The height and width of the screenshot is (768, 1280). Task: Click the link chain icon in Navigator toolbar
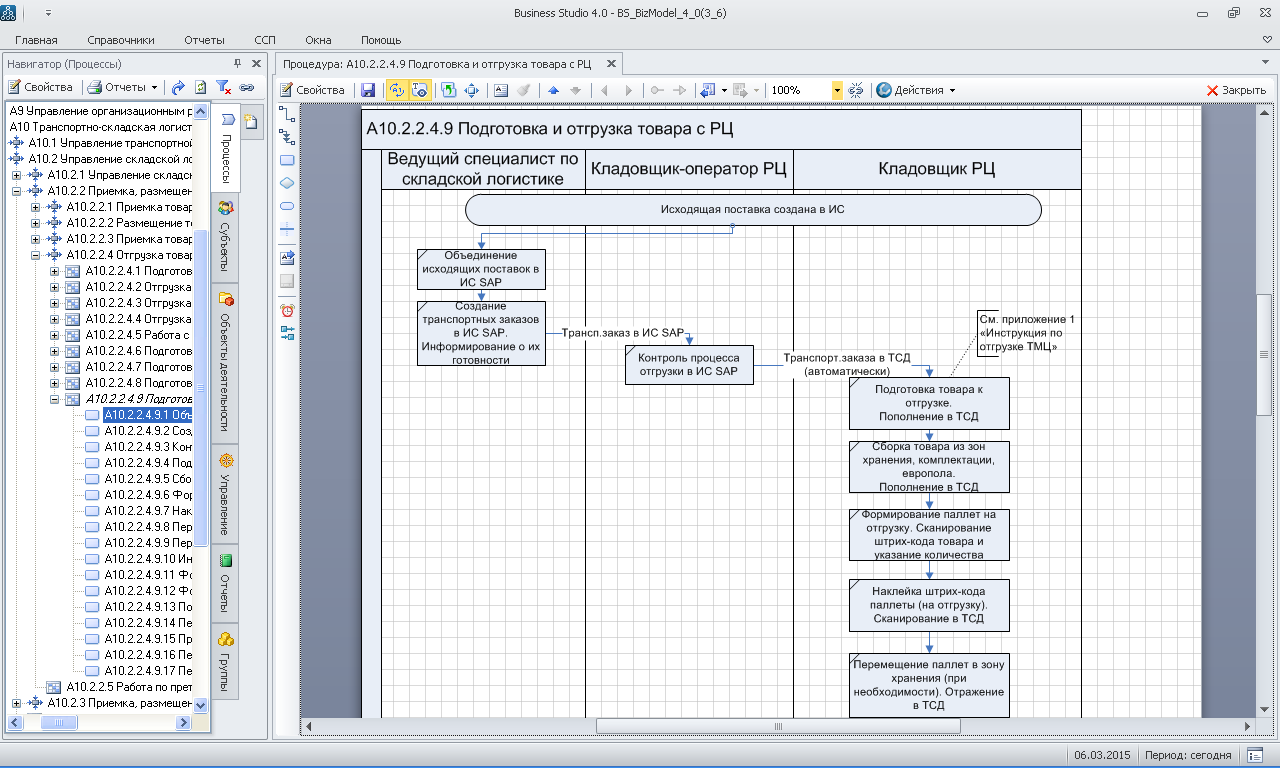point(246,87)
